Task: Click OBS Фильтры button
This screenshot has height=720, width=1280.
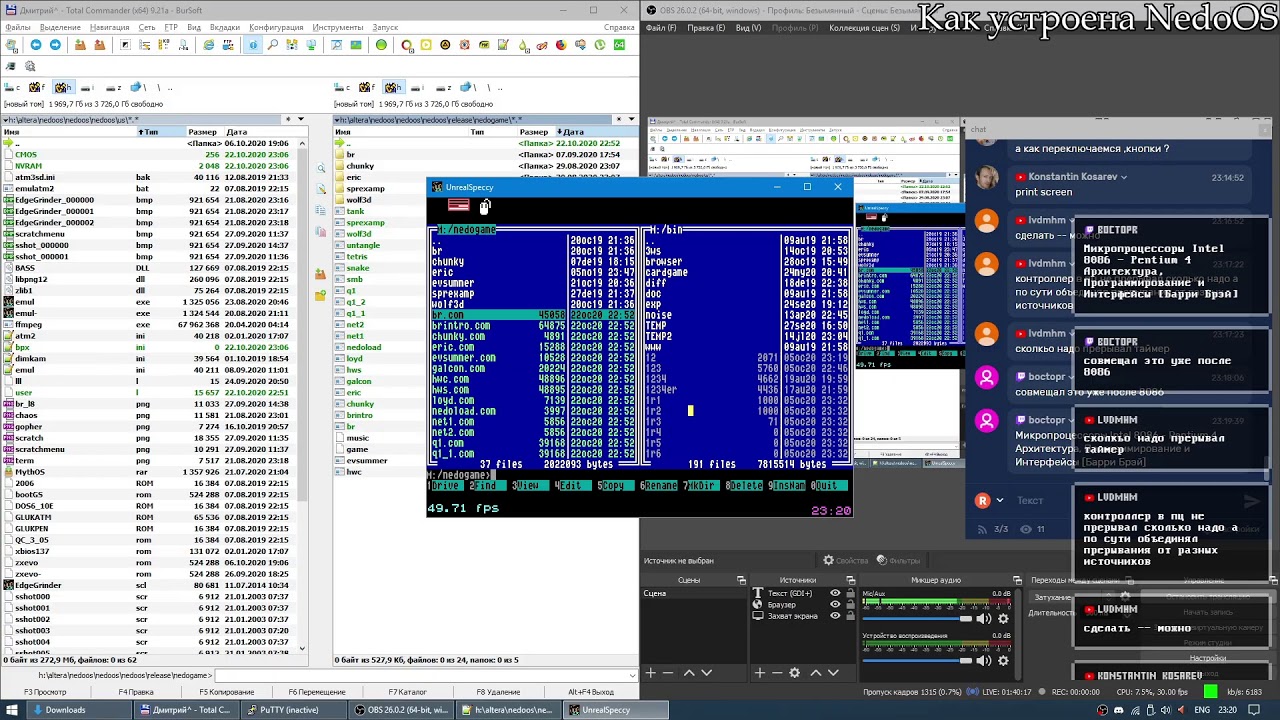Action: 898,561
